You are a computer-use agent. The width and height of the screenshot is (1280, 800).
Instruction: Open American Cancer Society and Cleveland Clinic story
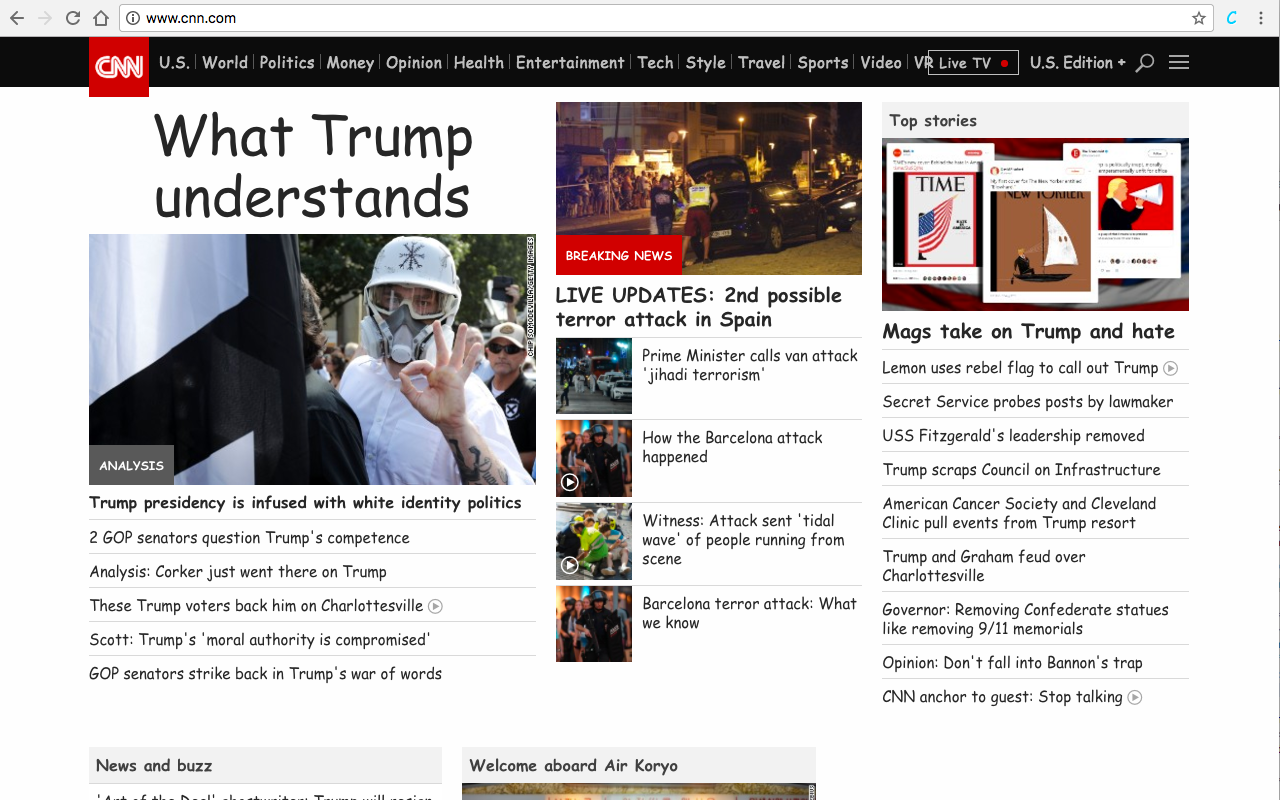(1019, 513)
